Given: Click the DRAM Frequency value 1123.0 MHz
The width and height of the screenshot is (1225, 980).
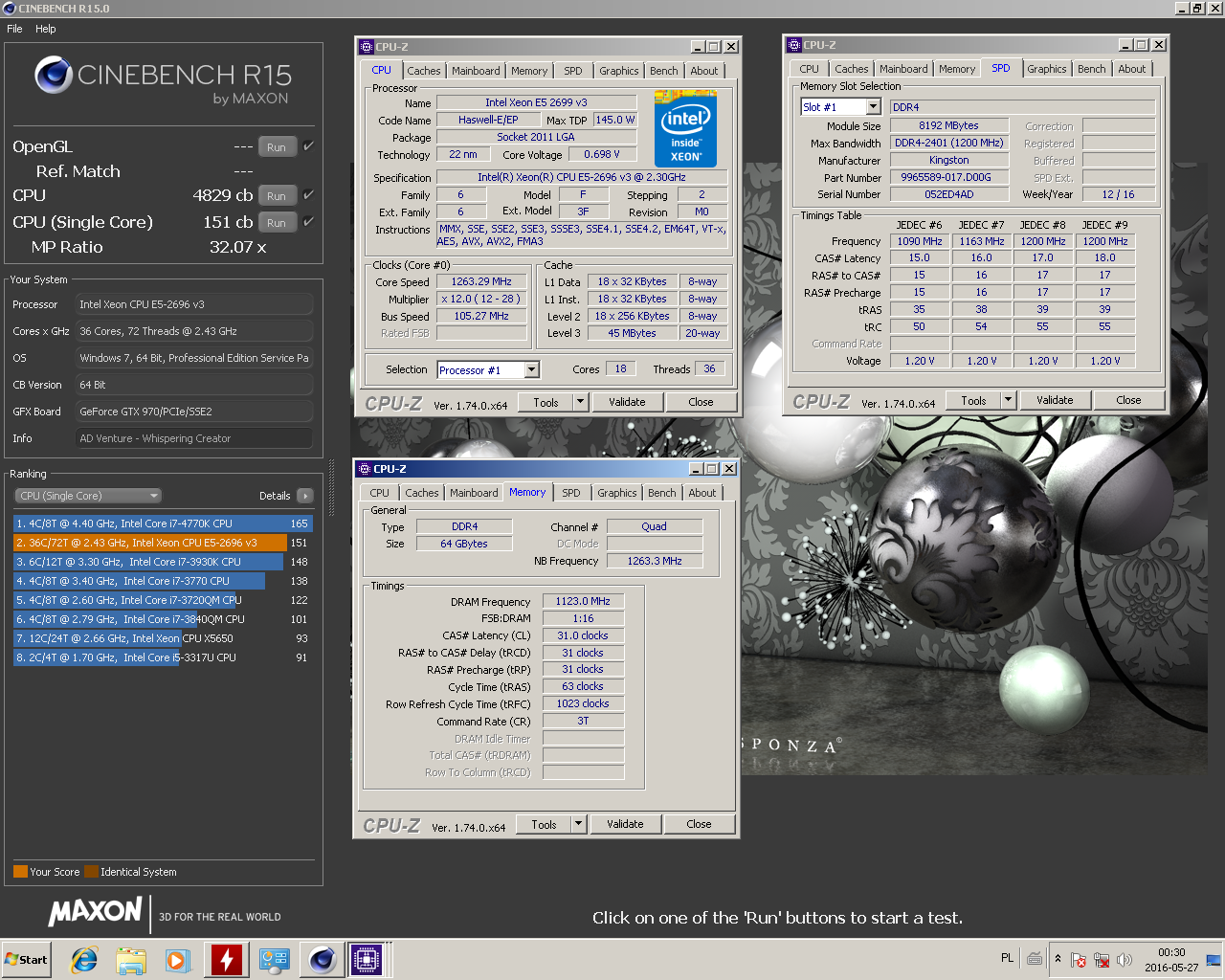Looking at the screenshot, I should point(583,601).
